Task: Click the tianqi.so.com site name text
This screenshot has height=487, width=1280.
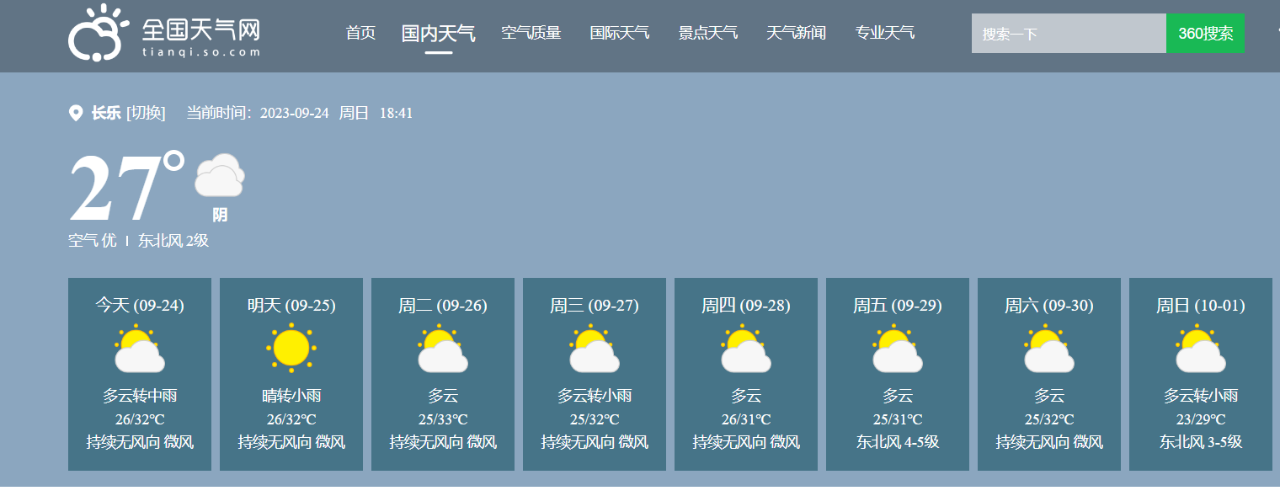Action: tap(201, 51)
